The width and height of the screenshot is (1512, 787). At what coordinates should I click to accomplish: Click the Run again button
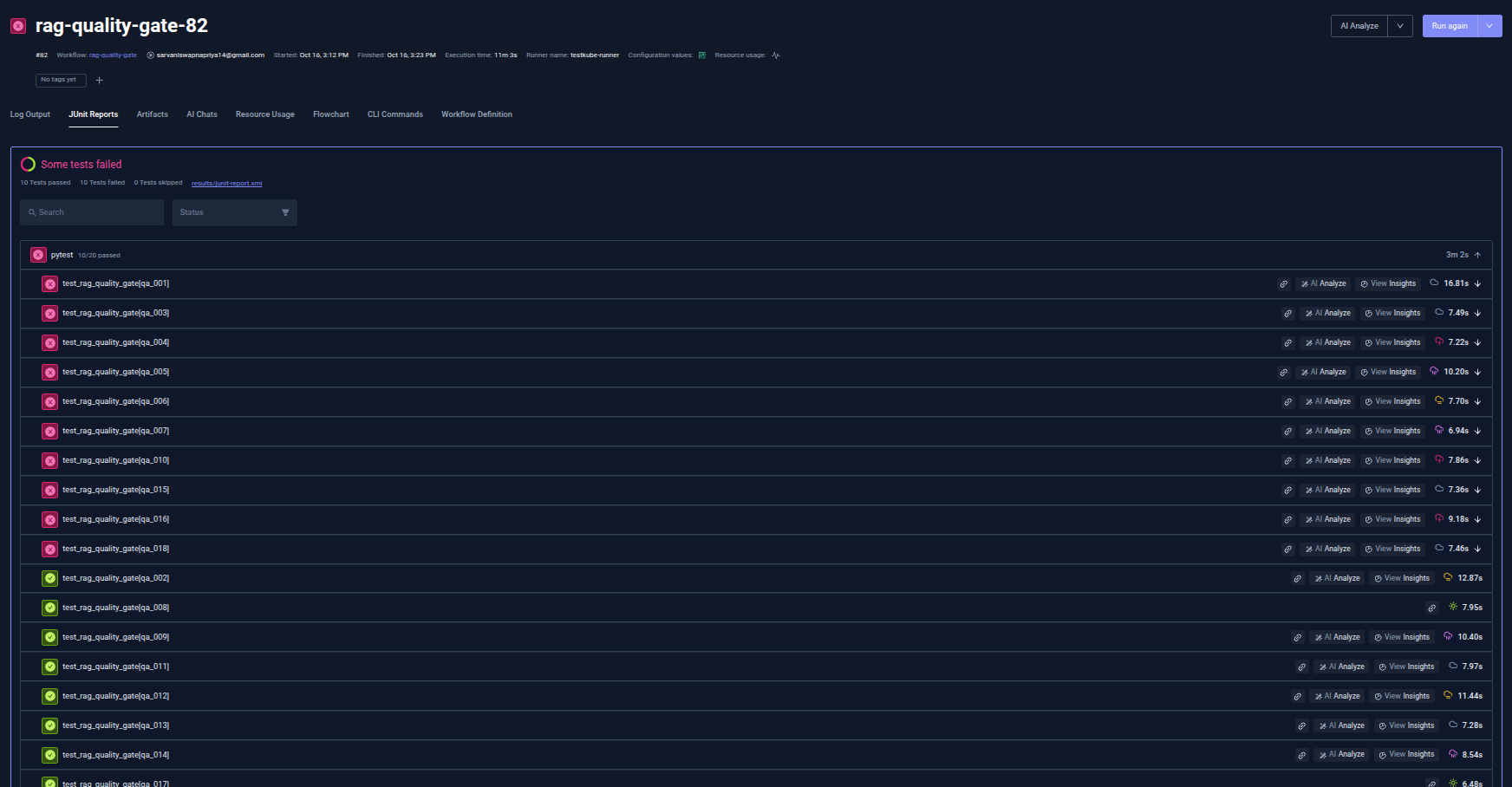tap(1450, 26)
